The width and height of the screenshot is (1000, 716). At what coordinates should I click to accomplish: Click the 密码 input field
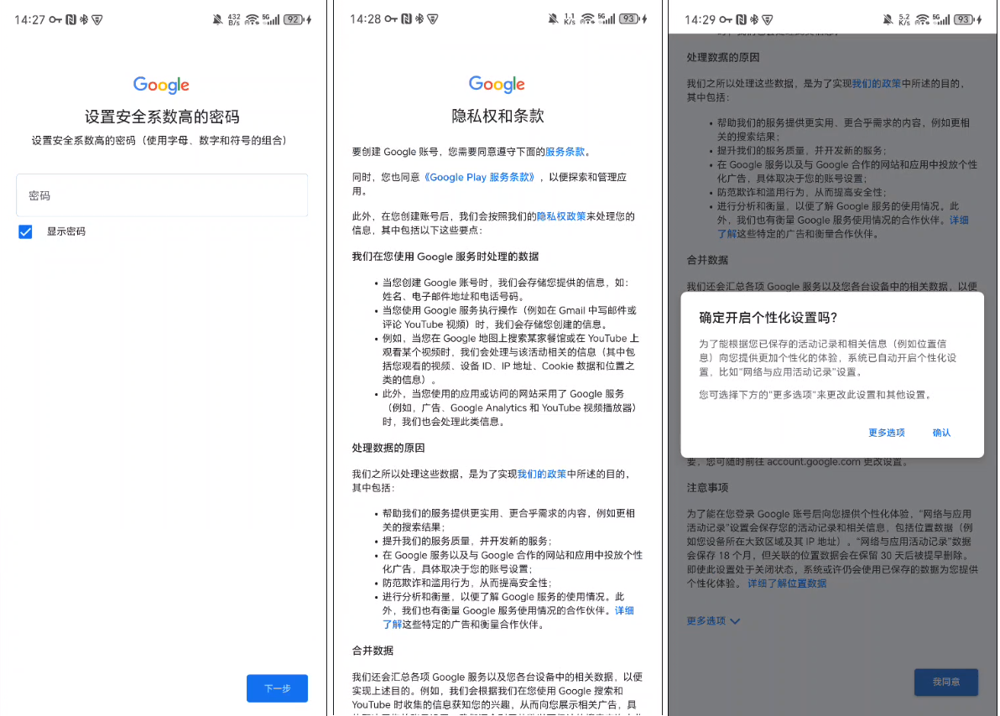pyautogui.click(x=161, y=196)
